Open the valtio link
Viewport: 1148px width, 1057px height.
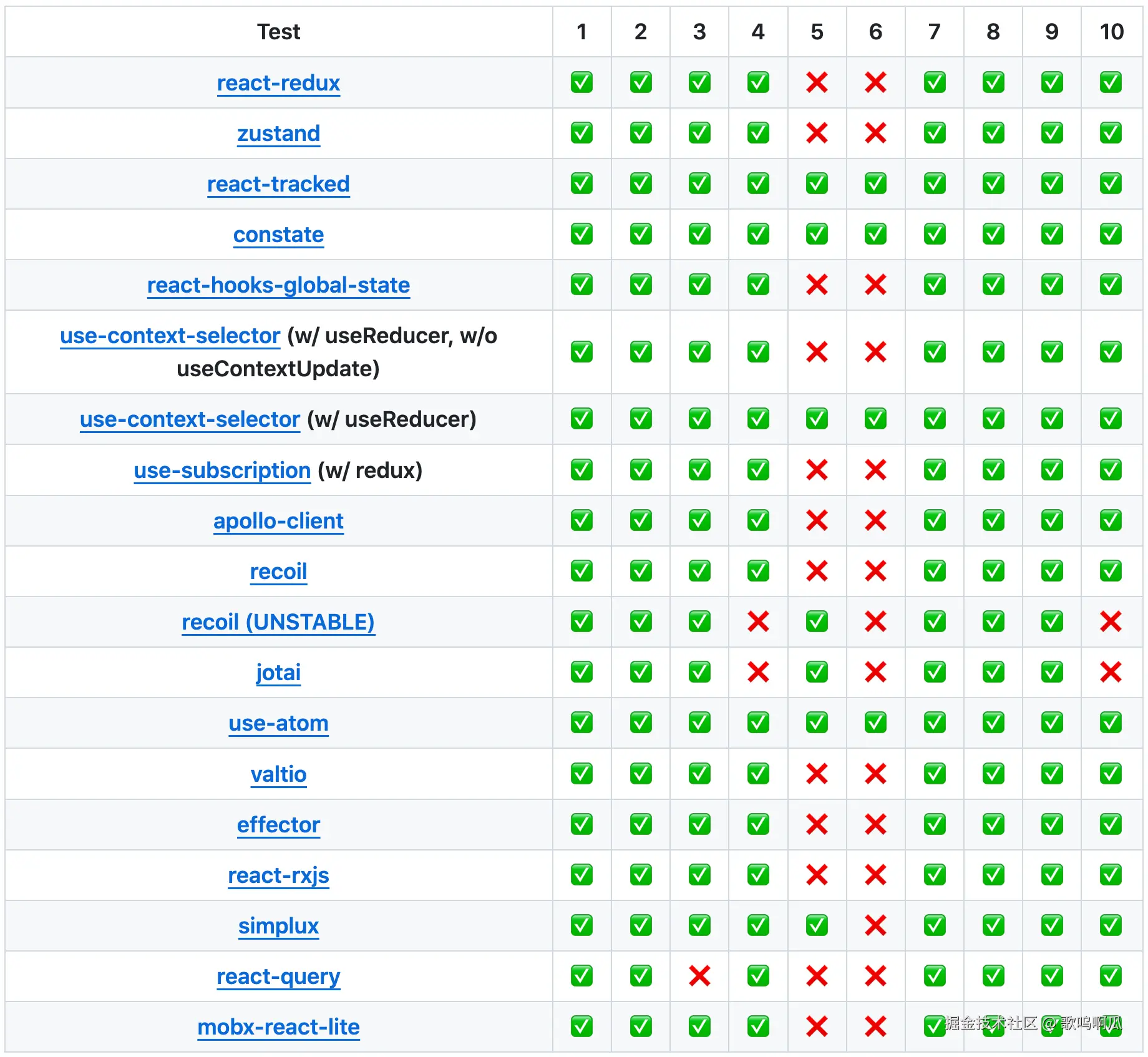point(278,774)
